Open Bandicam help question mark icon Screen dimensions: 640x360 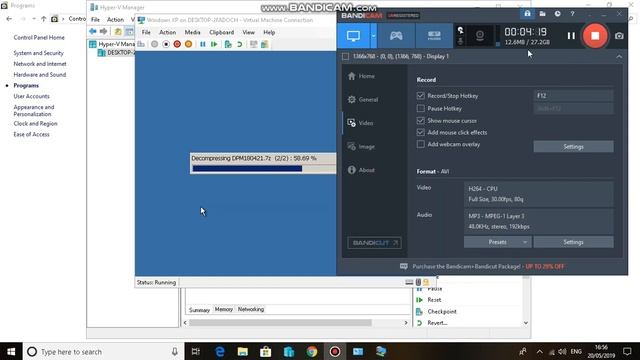[x=573, y=13]
